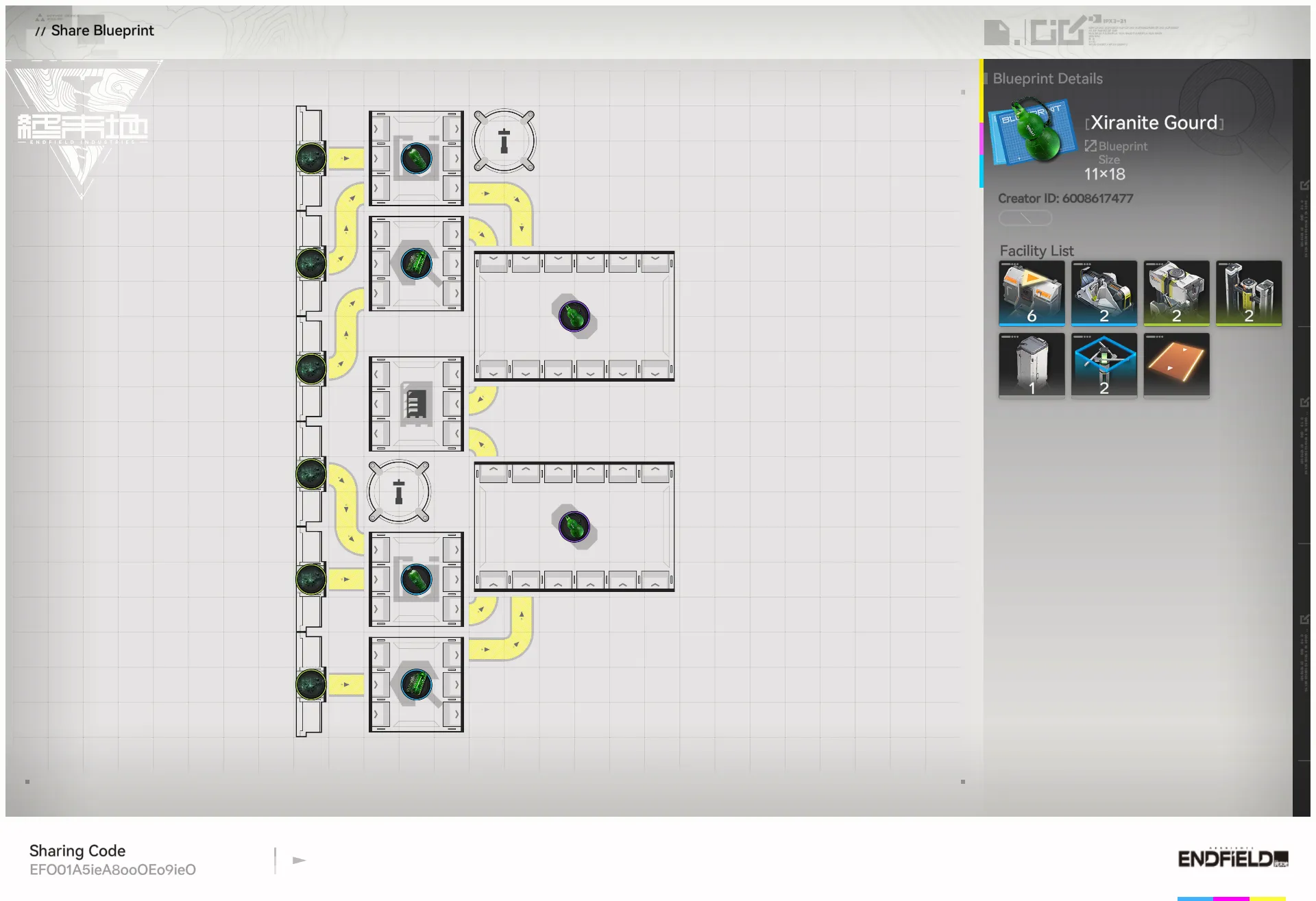Click the play arrow beside the Sharing Code
1316x901 pixels.
tap(299, 860)
